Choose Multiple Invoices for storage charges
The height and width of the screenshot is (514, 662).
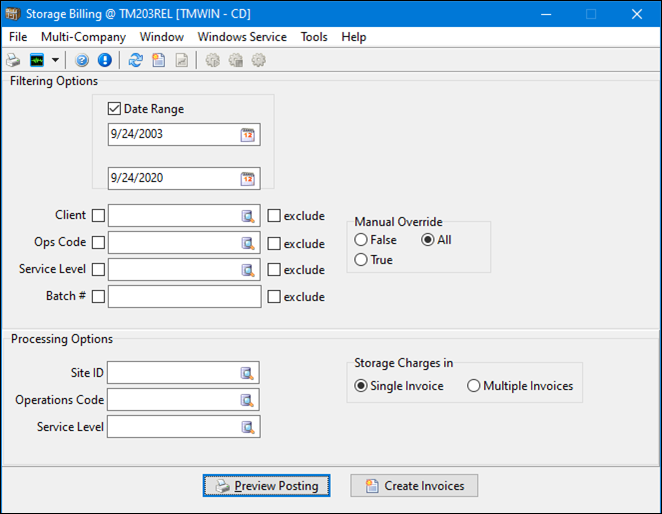(473, 386)
